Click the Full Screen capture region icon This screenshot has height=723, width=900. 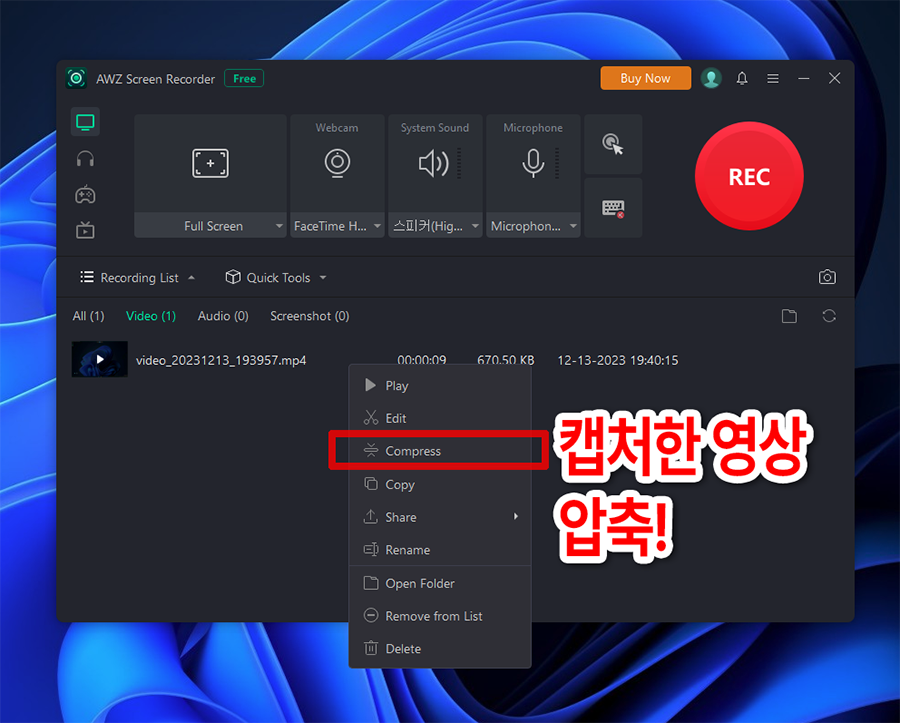[210, 164]
